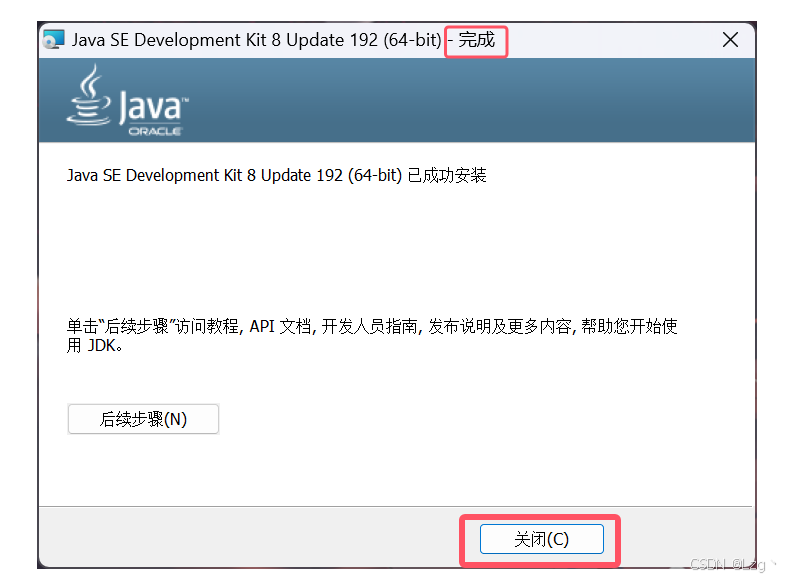The height and width of the screenshot is (578, 786).
Task: Open 后续步骤(N) next steps button
Action: pyautogui.click(x=143, y=419)
